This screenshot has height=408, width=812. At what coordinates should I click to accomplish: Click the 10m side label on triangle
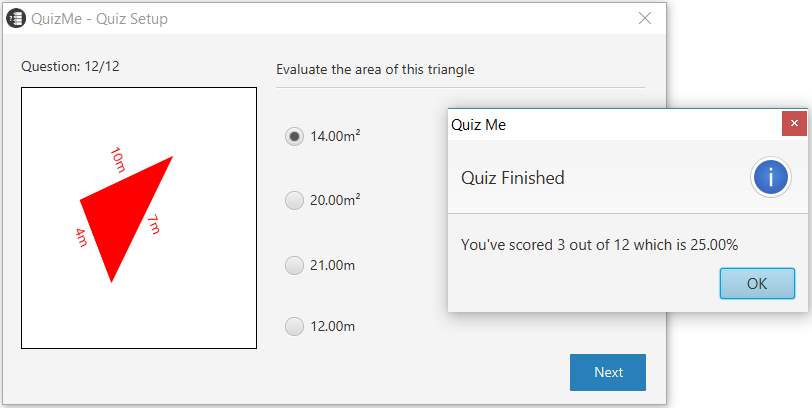tap(117, 160)
